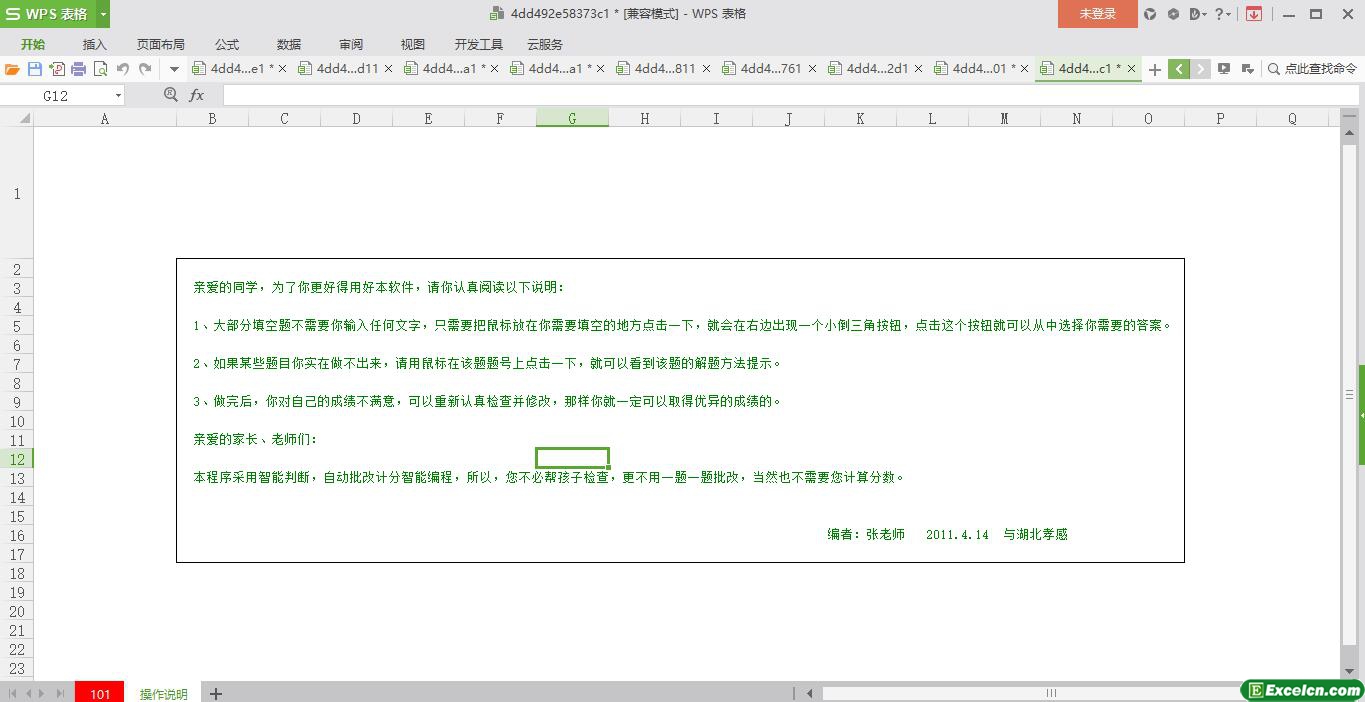Select column G header

click(x=572, y=118)
